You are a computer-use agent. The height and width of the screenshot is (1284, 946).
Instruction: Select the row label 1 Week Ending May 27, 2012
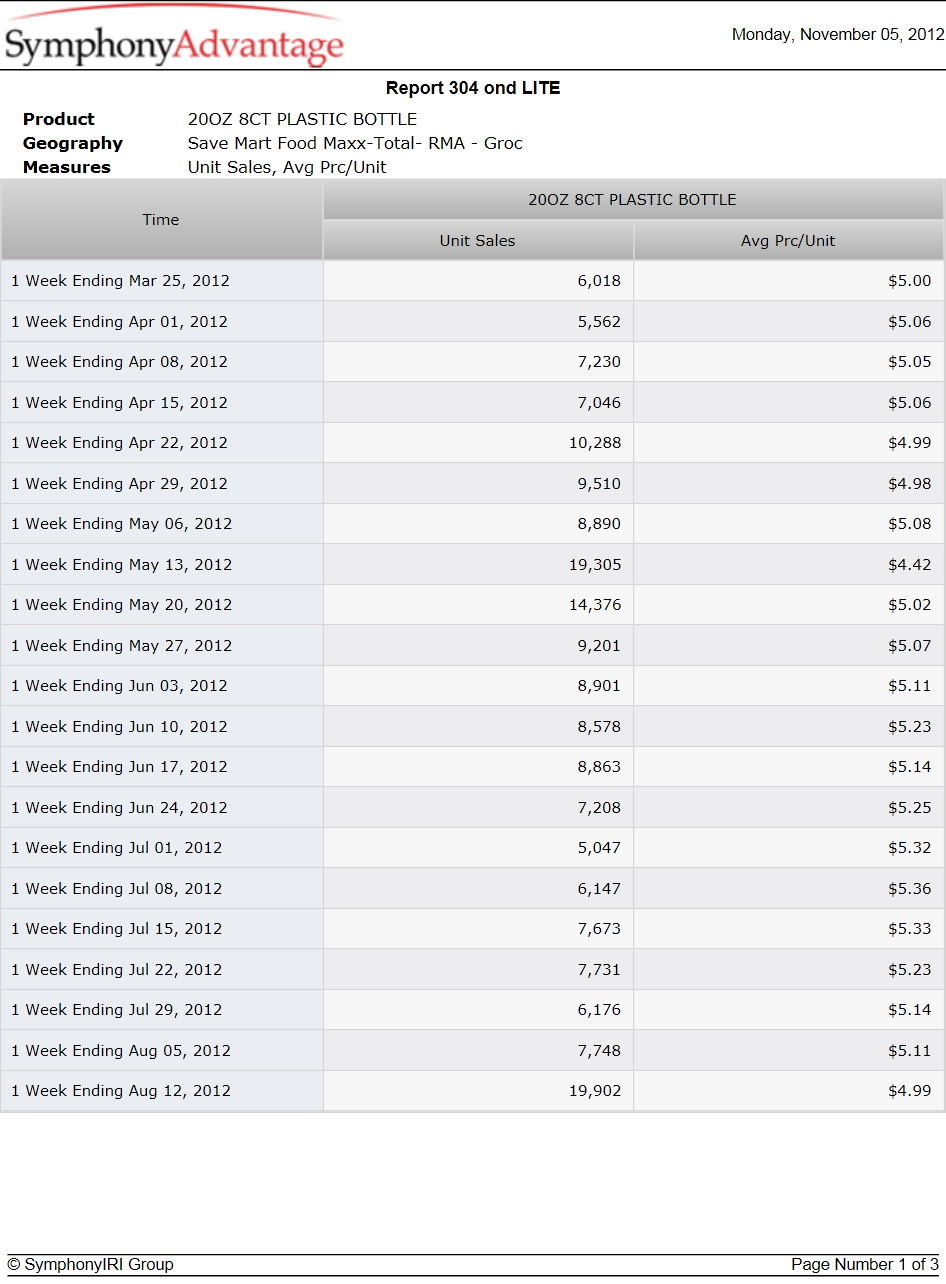[121, 646]
